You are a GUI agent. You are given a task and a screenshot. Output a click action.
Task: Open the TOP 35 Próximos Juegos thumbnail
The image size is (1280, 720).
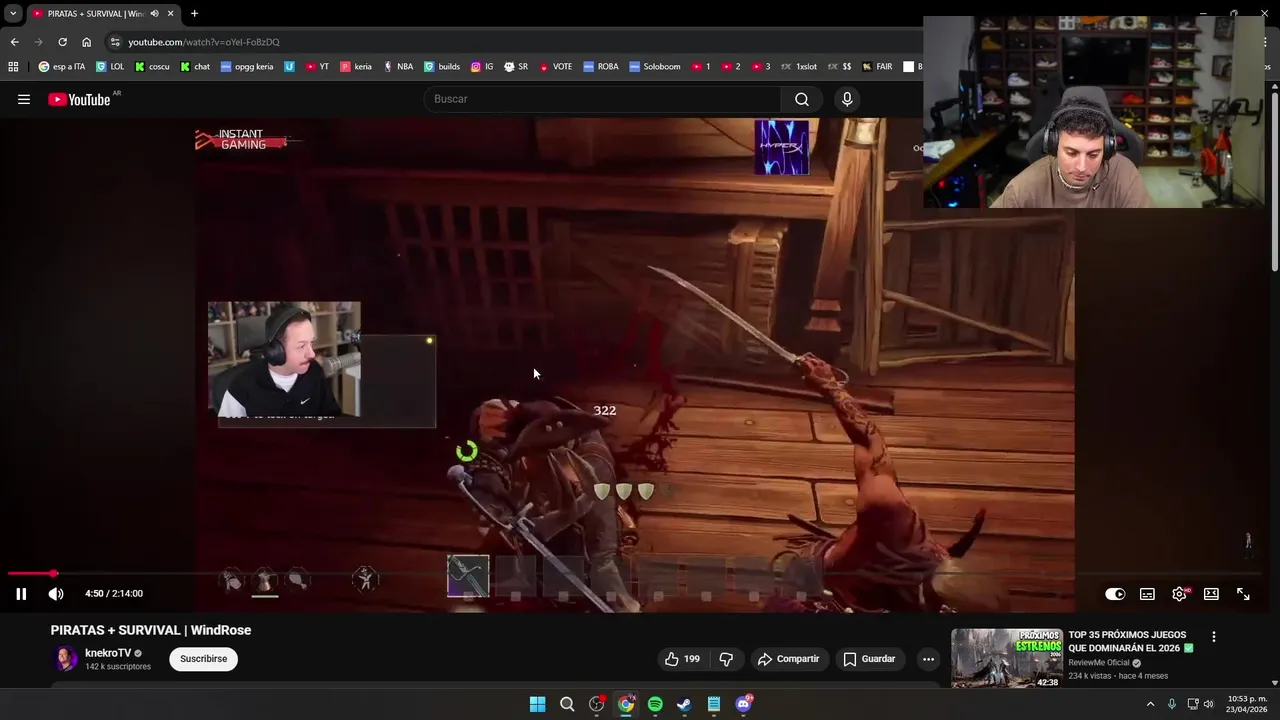(1006, 658)
